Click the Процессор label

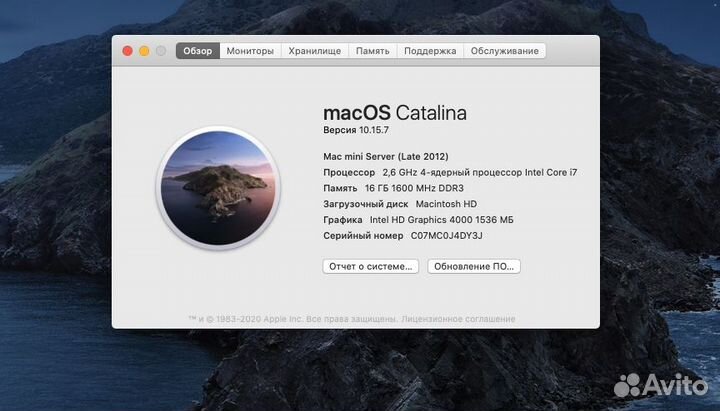349,173
